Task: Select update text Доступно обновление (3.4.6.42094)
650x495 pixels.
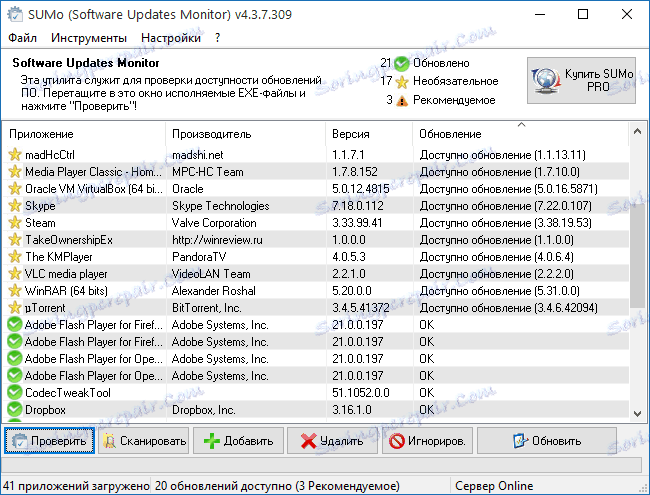Action: (x=509, y=308)
